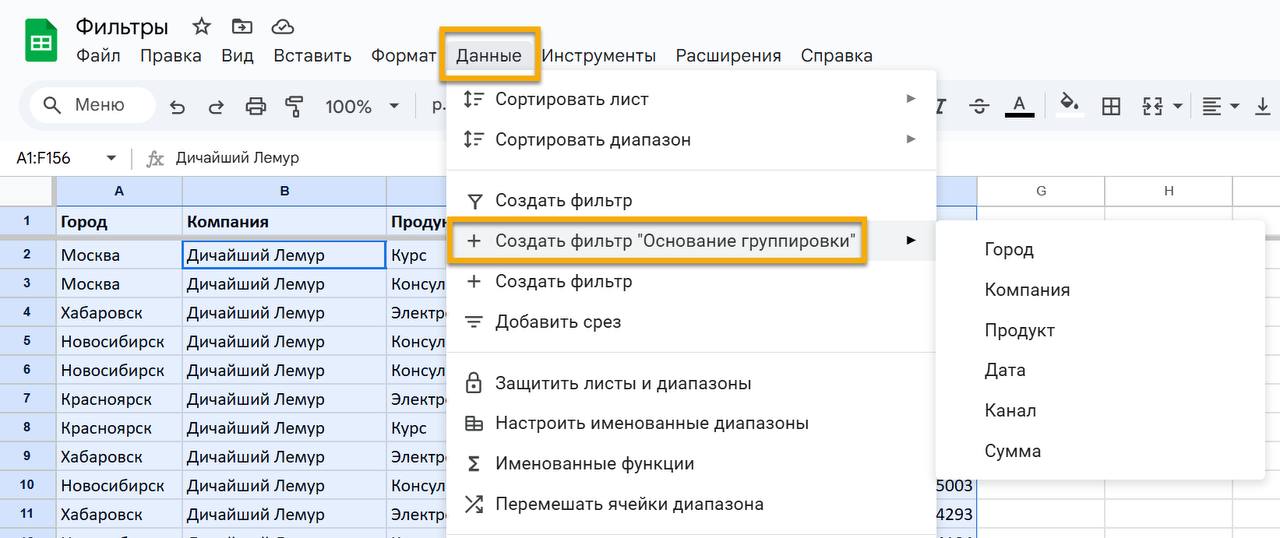
Task: Expand the "Сортировать диапазон" submenu
Action: [690, 139]
